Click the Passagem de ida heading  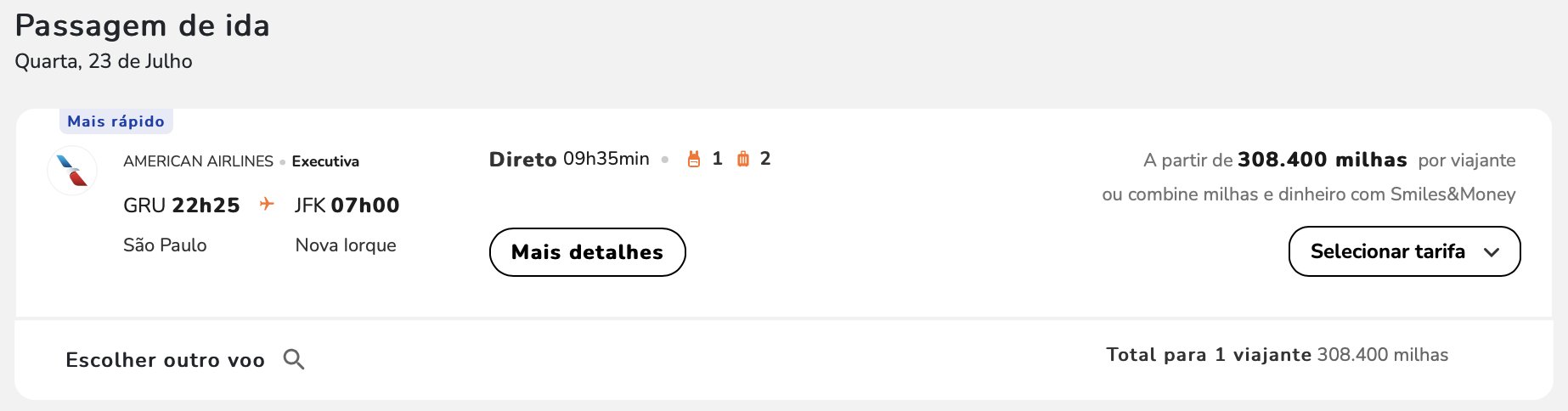pyautogui.click(x=142, y=25)
